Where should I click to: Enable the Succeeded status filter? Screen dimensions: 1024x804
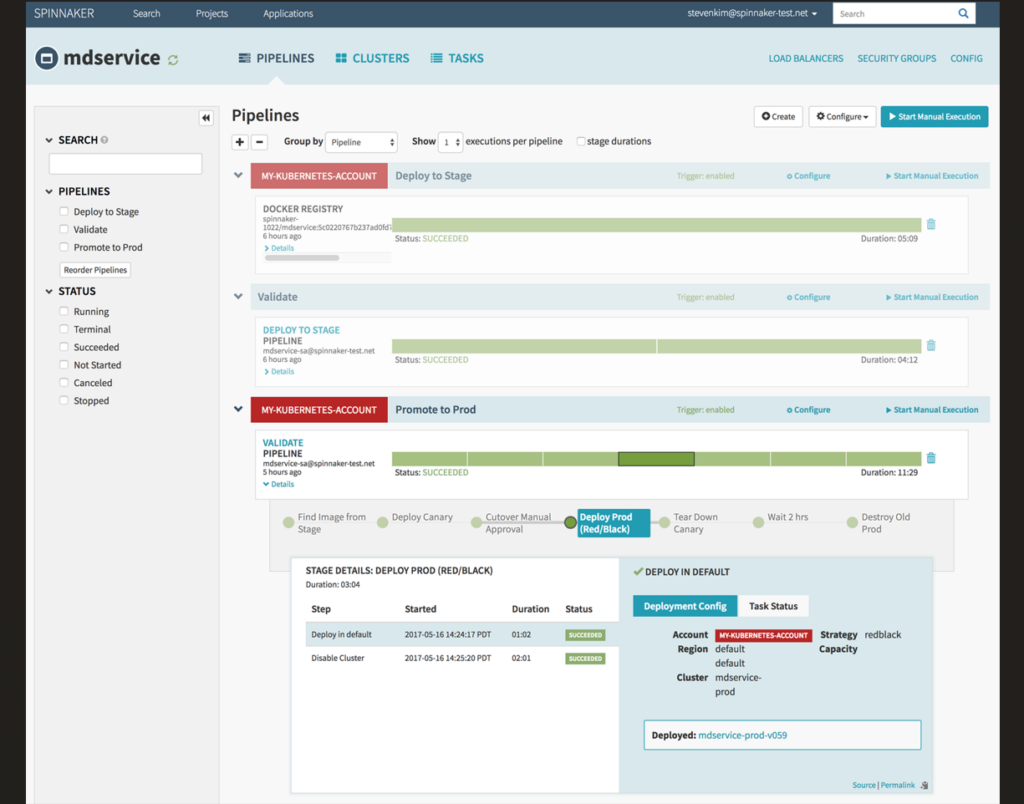[64, 347]
